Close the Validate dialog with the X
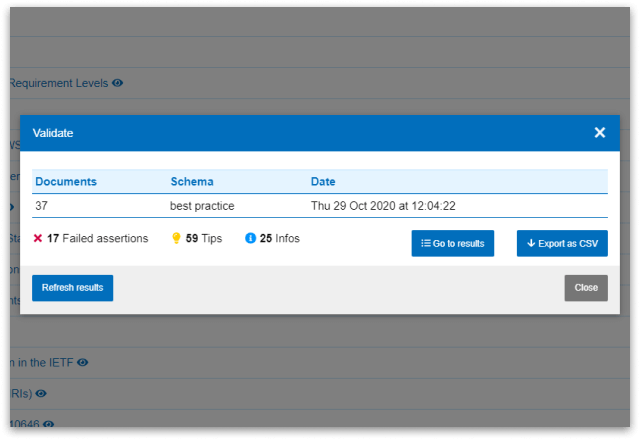 (599, 132)
